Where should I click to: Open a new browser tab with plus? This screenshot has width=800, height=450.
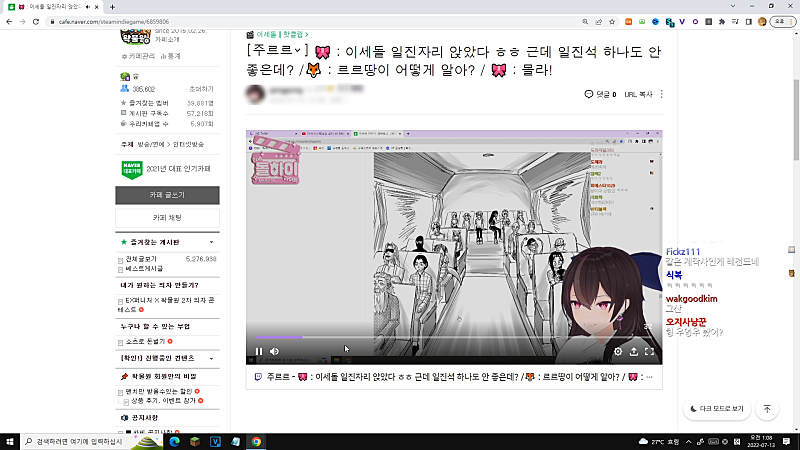click(x=112, y=7)
